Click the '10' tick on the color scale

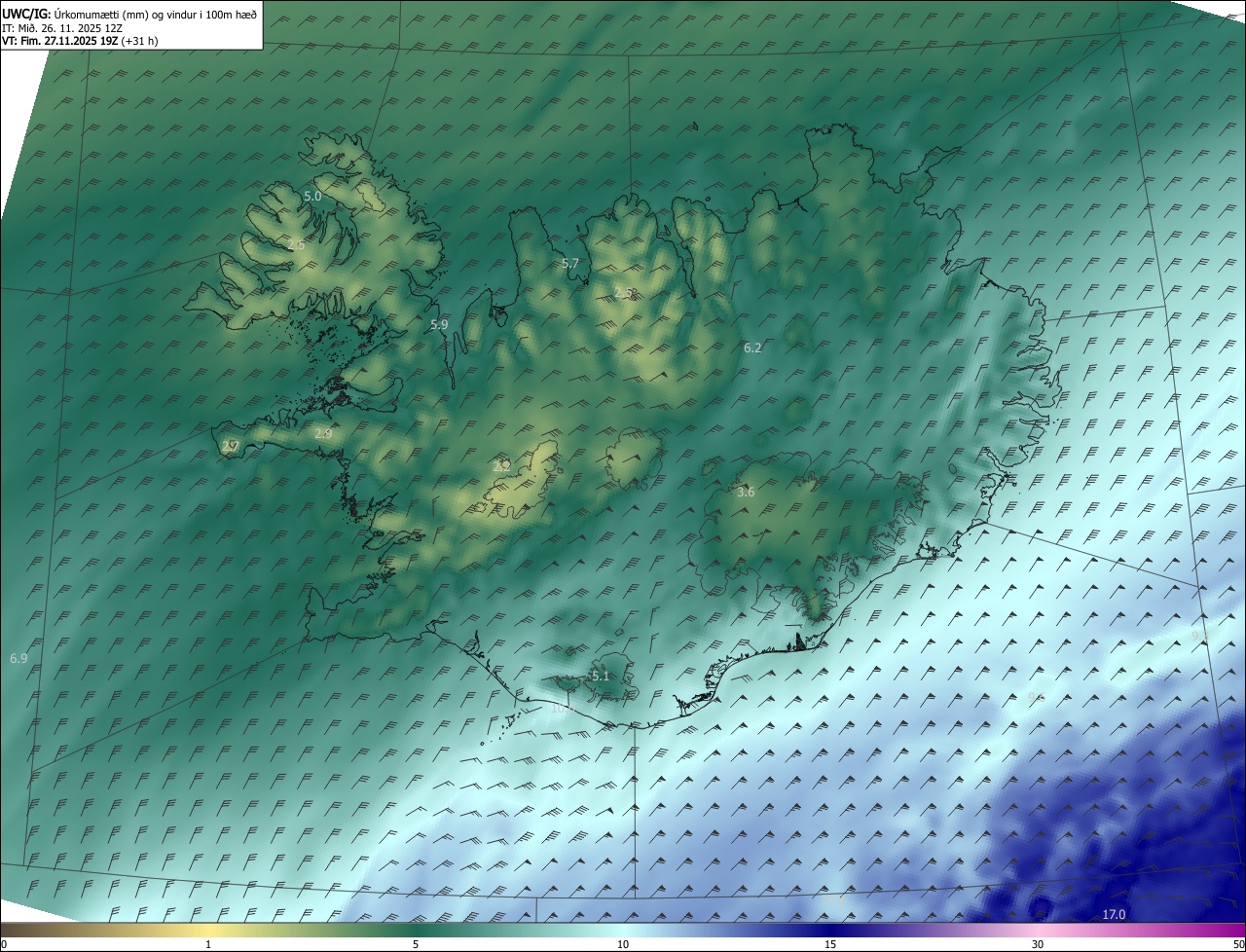[x=623, y=945]
